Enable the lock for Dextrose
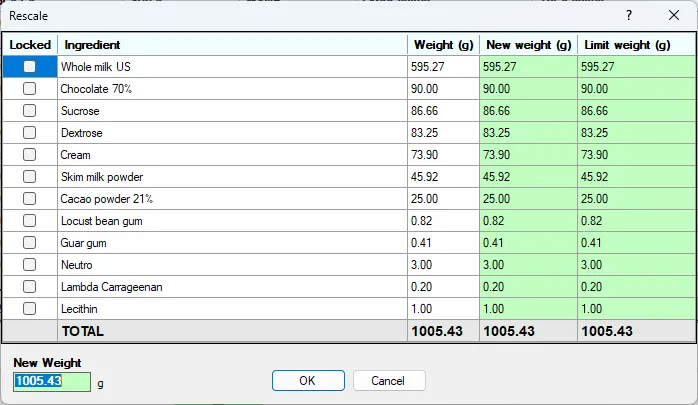The image size is (698, 405). [29, 133]
